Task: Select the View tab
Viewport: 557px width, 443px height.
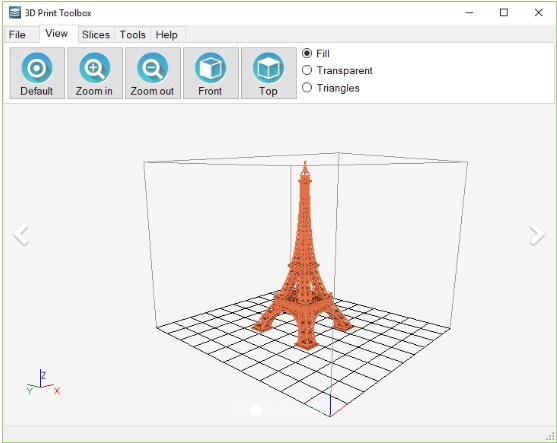Action: [x=57, y=34]
